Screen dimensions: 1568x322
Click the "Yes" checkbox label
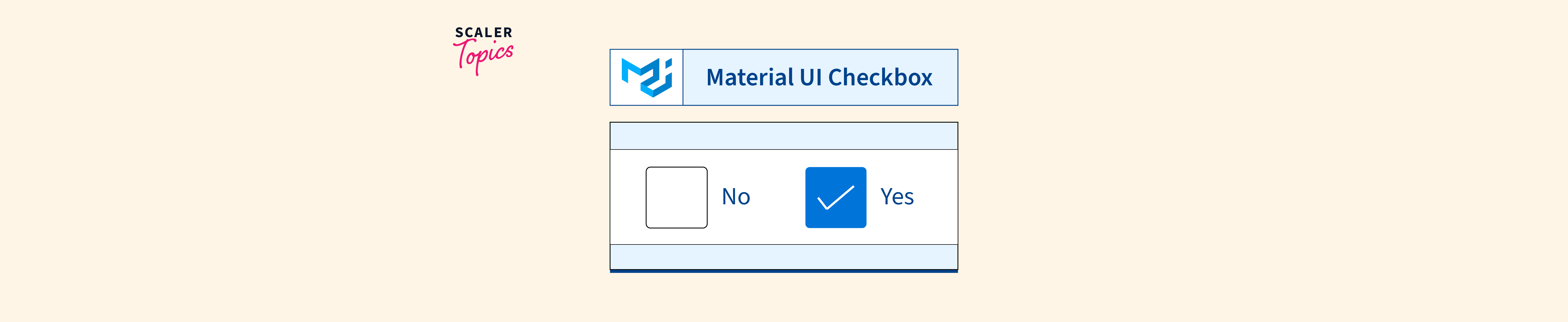tap(896, 197)
